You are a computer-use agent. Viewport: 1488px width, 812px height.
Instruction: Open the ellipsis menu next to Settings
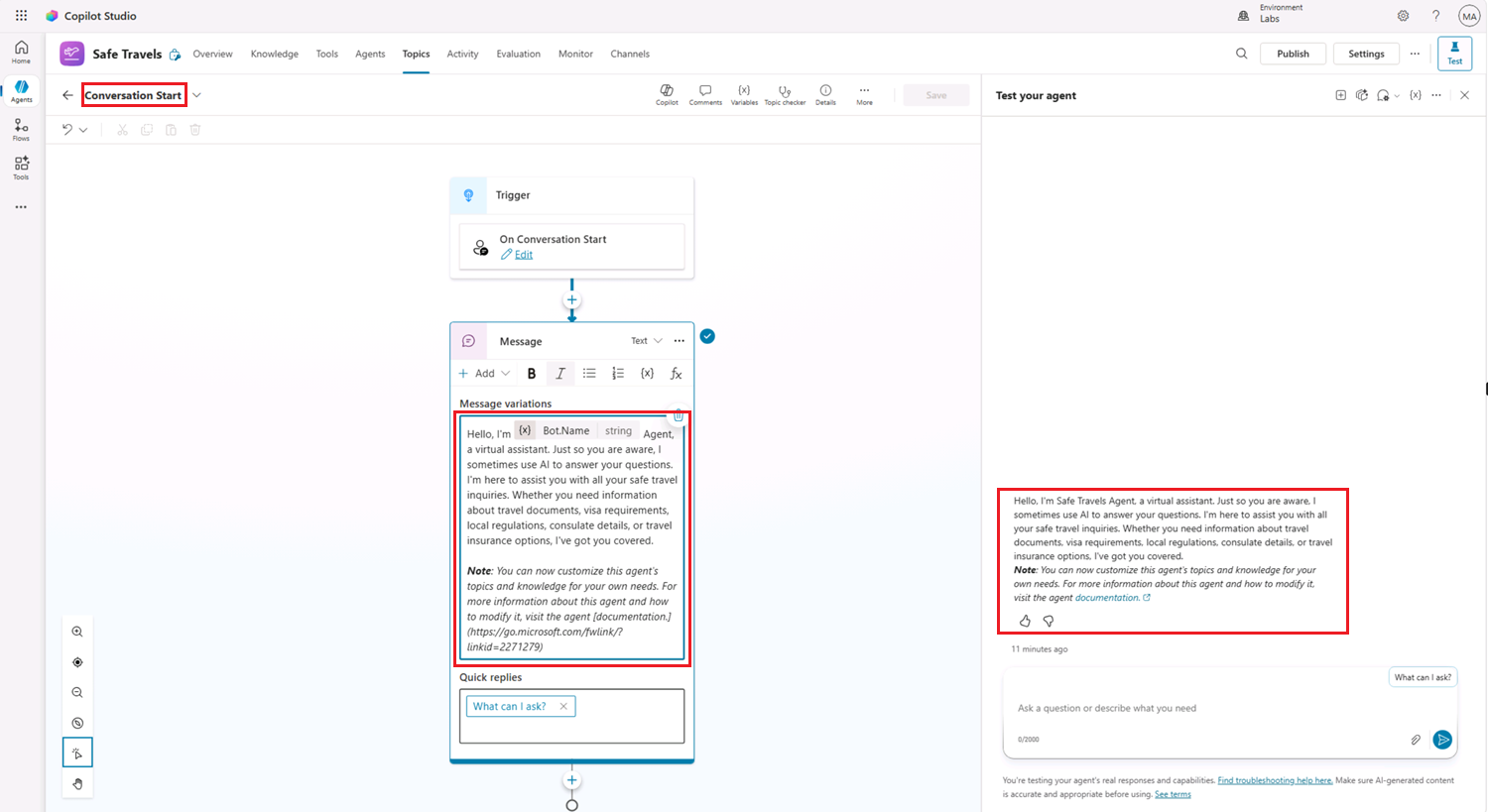tap(1415, 54)
